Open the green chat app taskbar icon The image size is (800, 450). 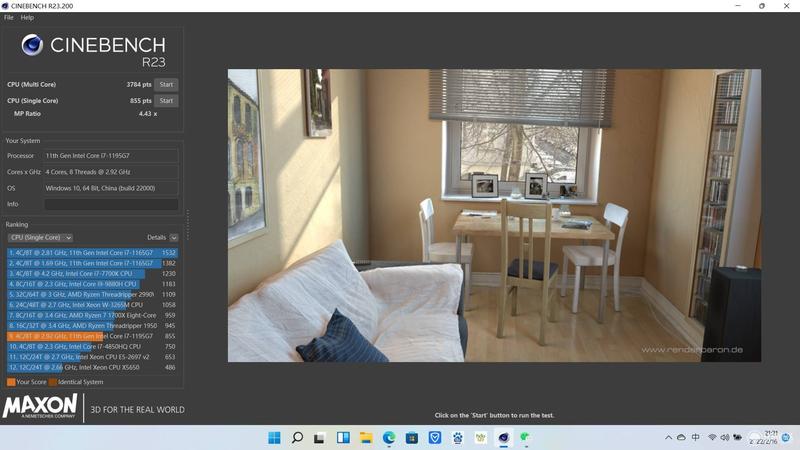pyautogui.click(x=525, y=438)
